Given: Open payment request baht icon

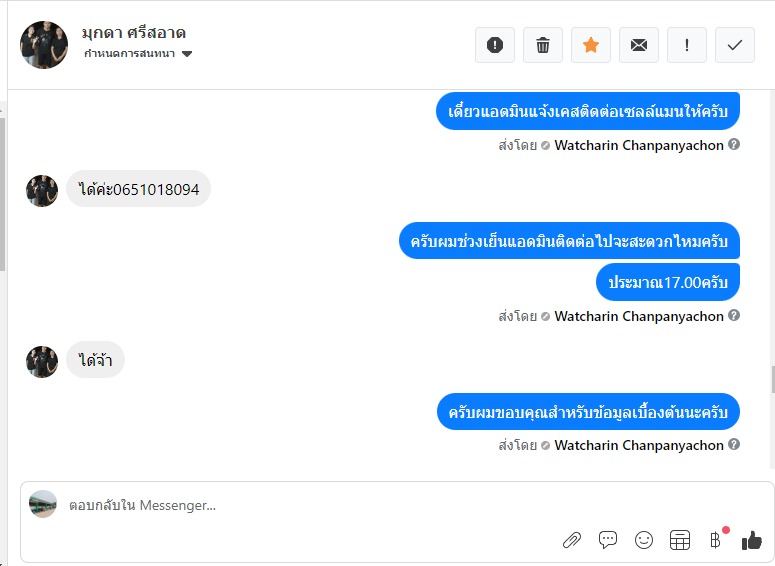Looking at the screenshot, I should [715, 540].
